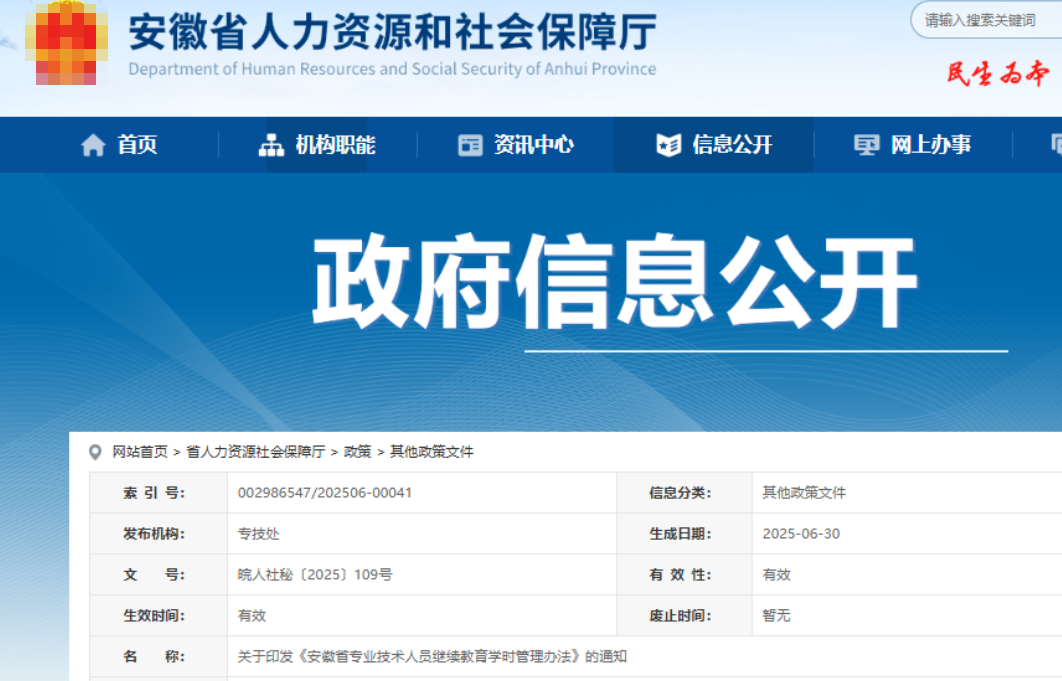Click the cut-off icon at nav bar's right edge
This screenshot has width=1062, height=681.
[x=1056, y=146]
